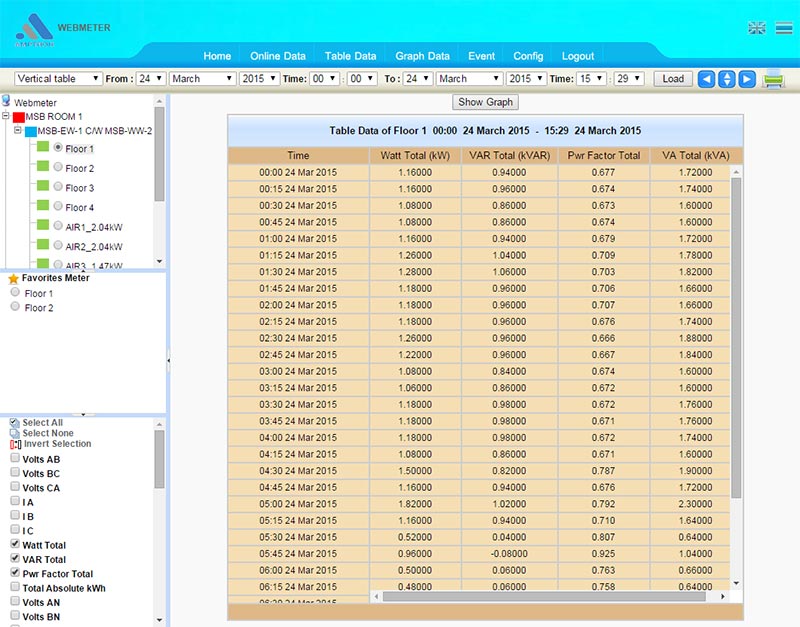Screen dimensions: 800x627
Task: Click the meter tree scrollbar thumb
Action: pos(159,154)
